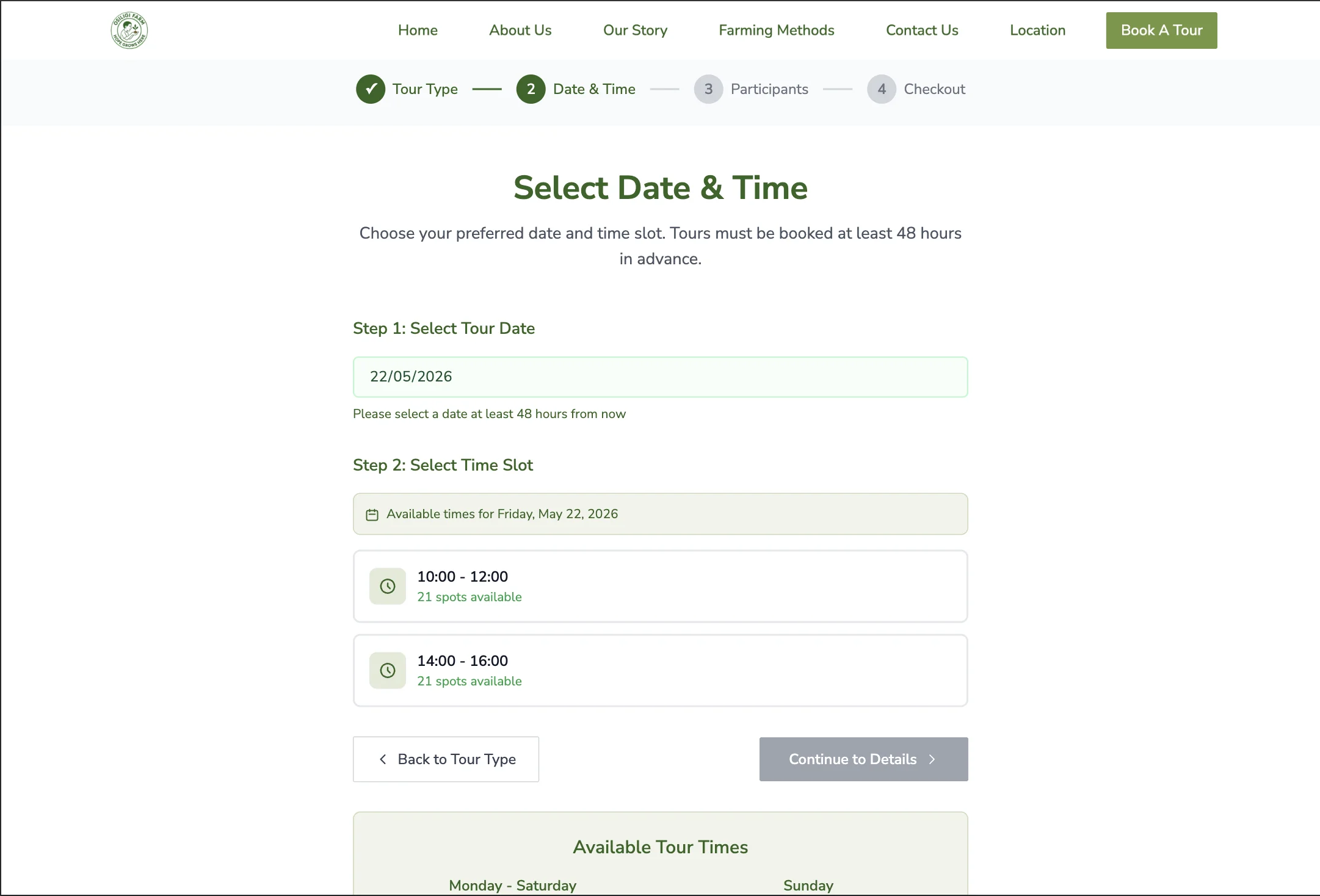Screen dimensions: 1320x896
Task: Open Our Story in navigation
Action: 635,31
